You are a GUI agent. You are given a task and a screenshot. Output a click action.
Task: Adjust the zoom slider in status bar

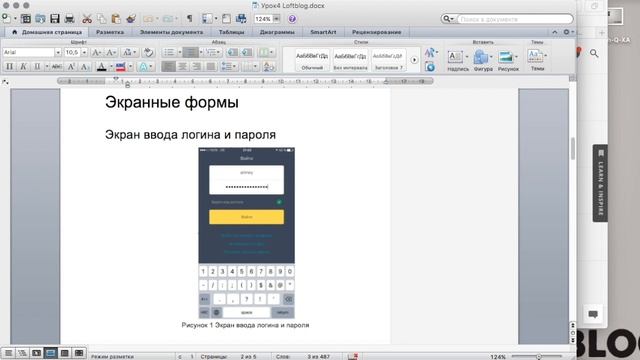539,356
